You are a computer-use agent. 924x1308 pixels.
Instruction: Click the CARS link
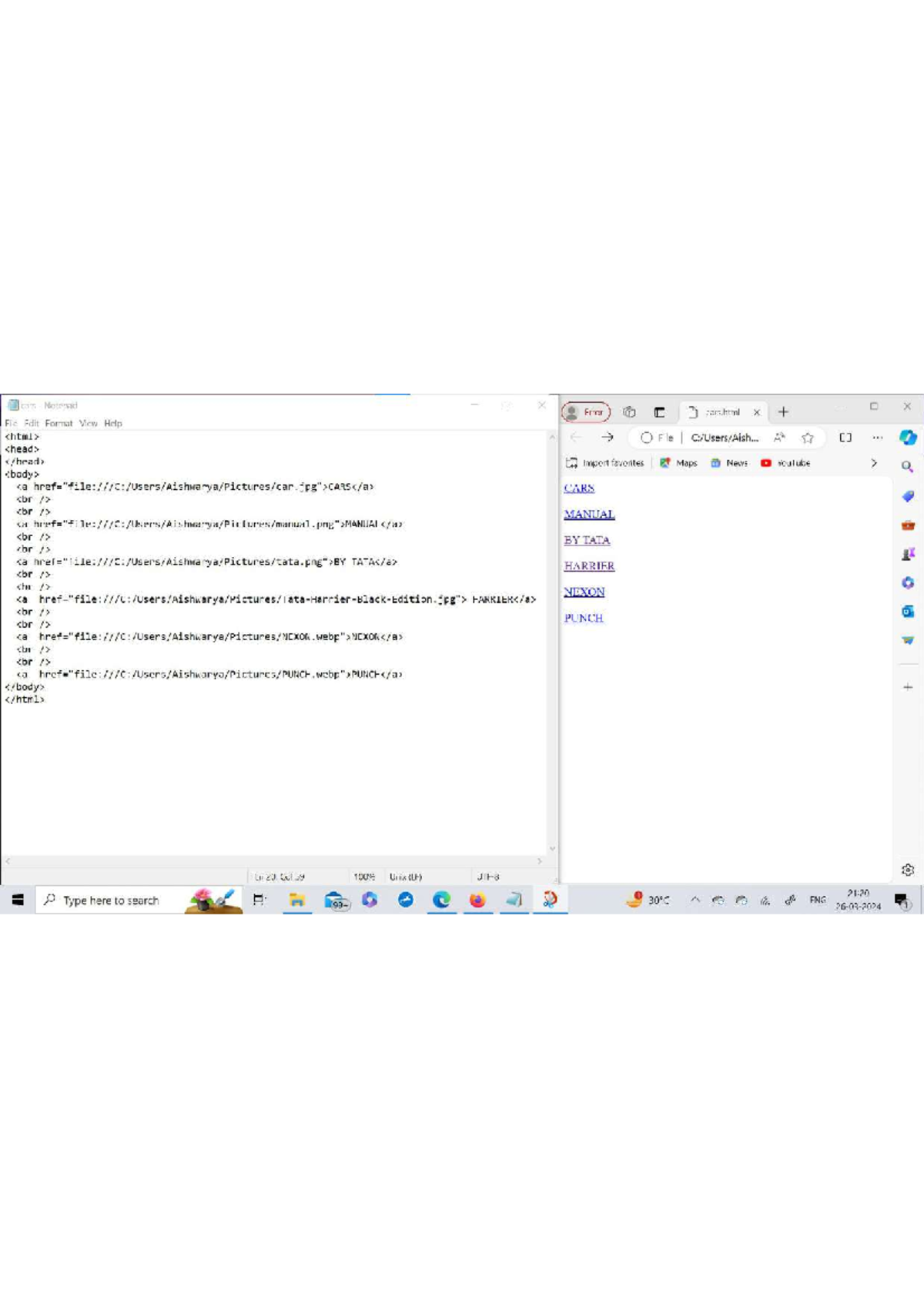pyautogui.click(x=579, y=488)
